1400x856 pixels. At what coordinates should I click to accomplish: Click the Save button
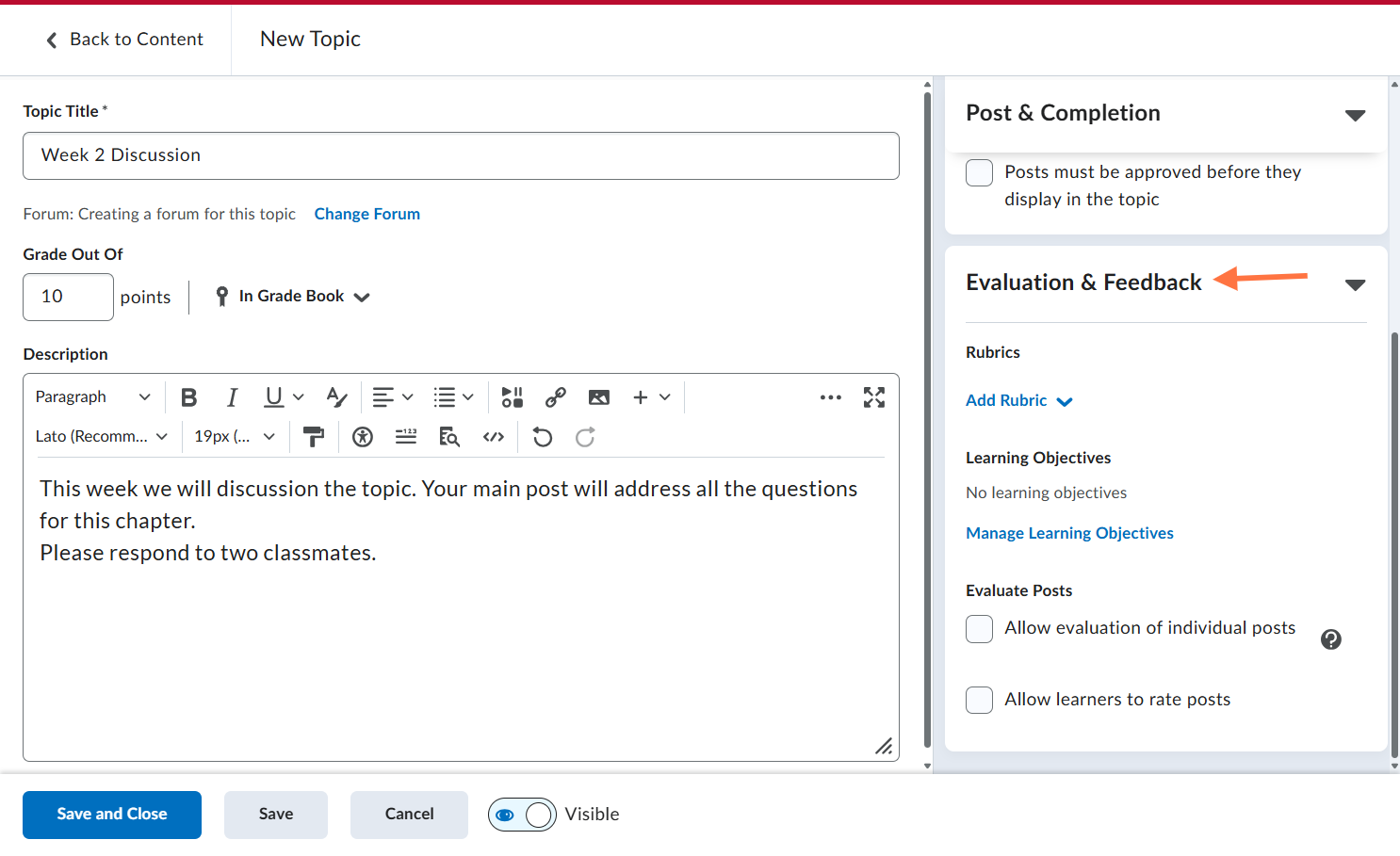coord(276,815)
